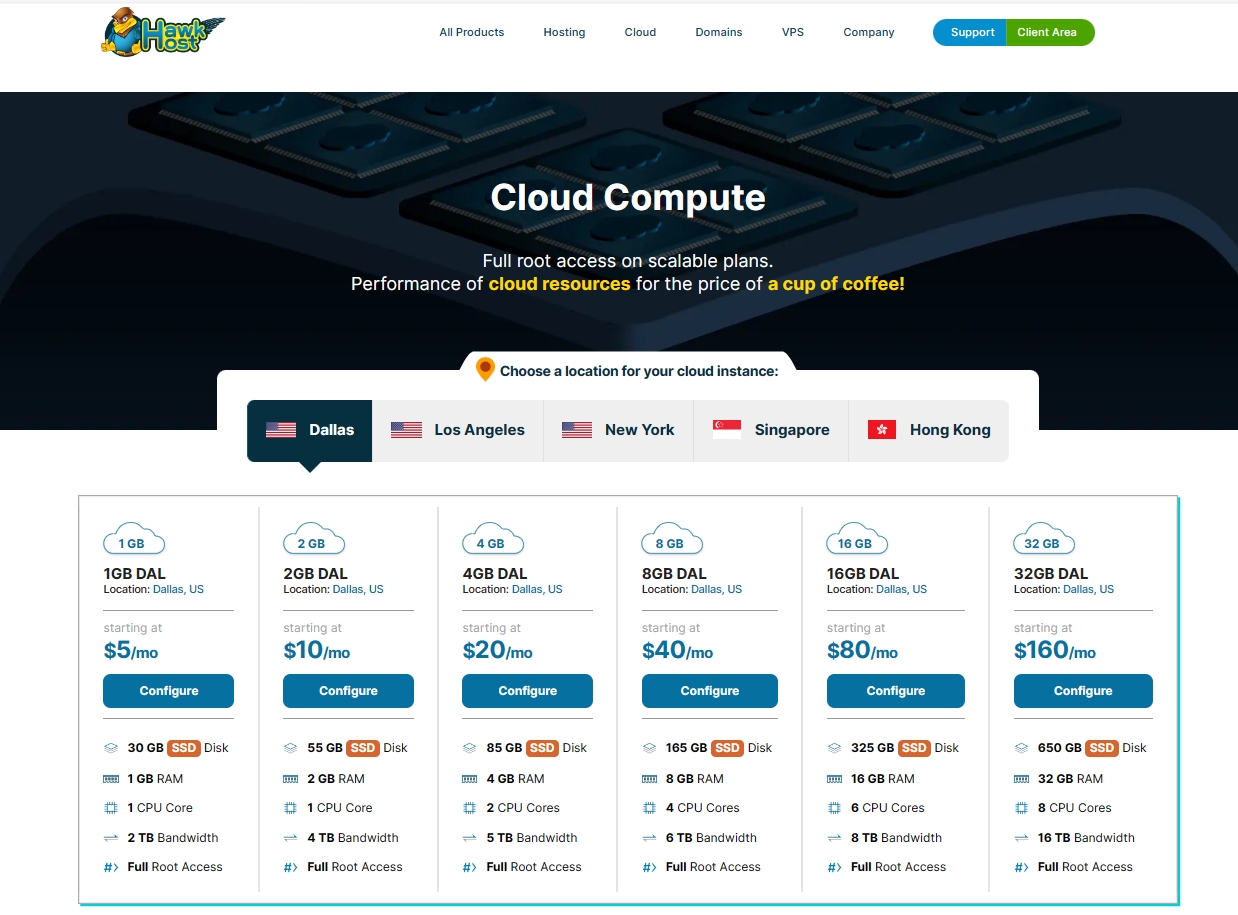Click the disk icon beside 325 GB SSD
Image resolution: width=1238 pixels, height=915 pixels.
pyautogui.click(x=834, y=748)
